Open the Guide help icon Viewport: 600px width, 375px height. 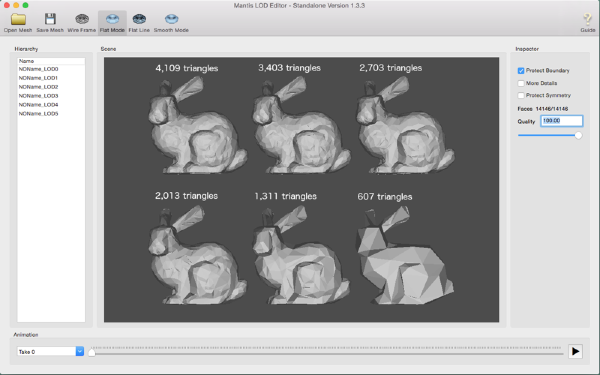[x=587, y=23]
